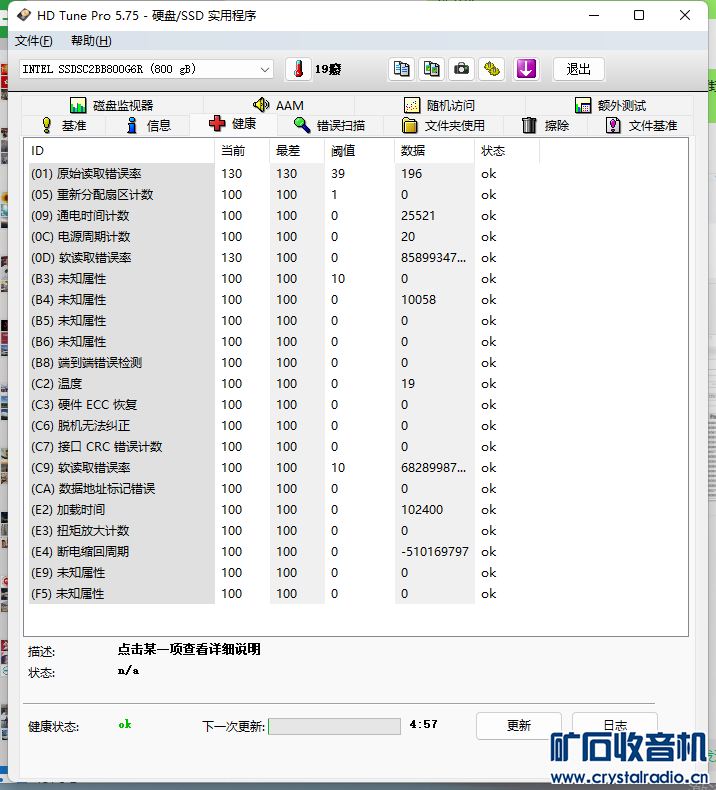
Task: Select the (C7) 接口 CRC 错误计数 row
Action: point(284,447)
